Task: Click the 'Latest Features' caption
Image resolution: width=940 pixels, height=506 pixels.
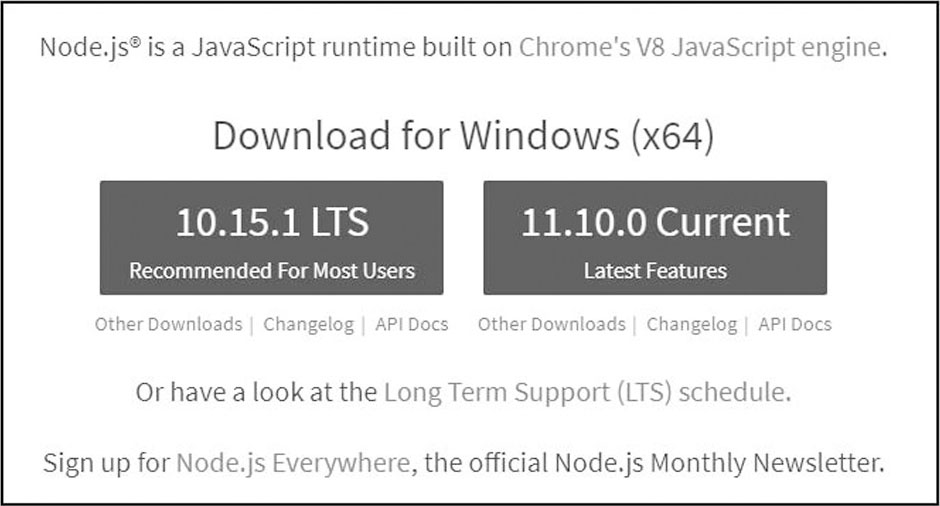Action: 655,271
